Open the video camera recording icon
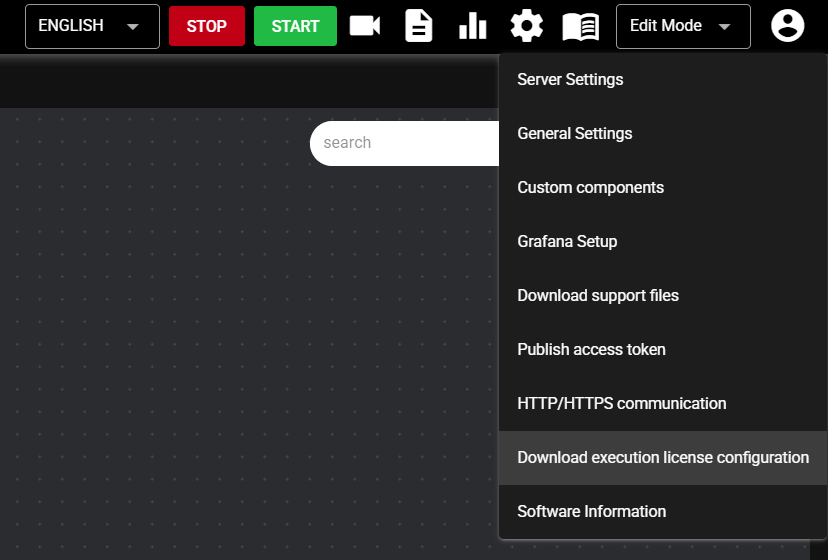The width and height of the screenshot is (828, 560). (365, 26)
